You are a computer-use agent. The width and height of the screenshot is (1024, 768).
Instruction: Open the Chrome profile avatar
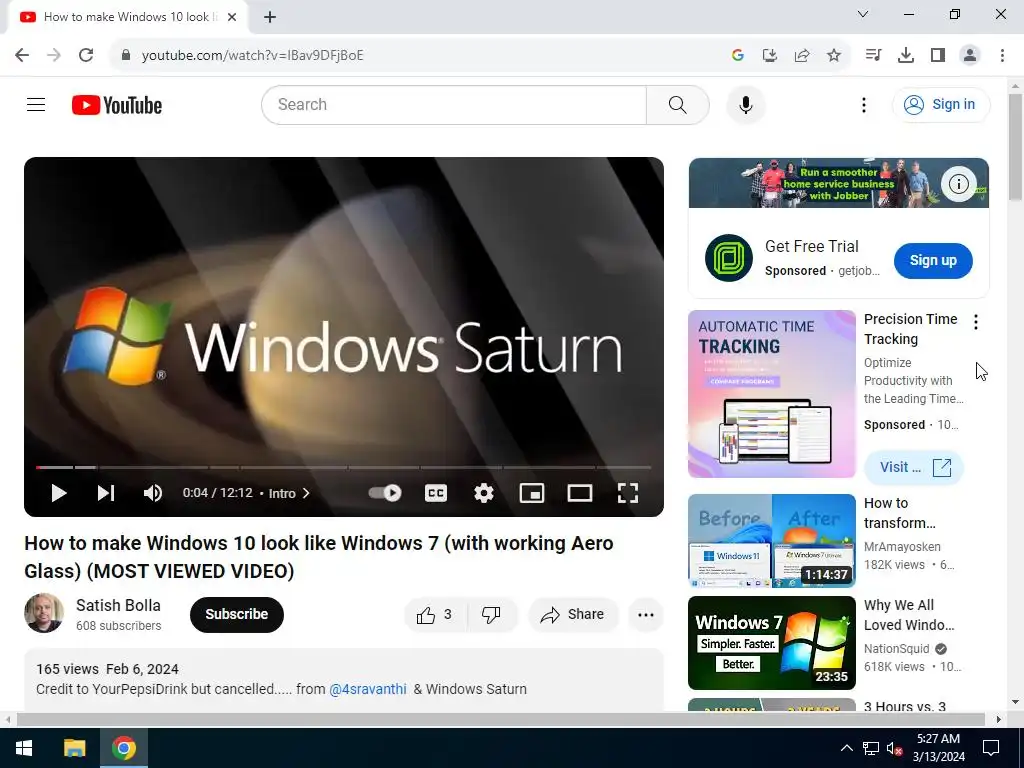(970, 55)
